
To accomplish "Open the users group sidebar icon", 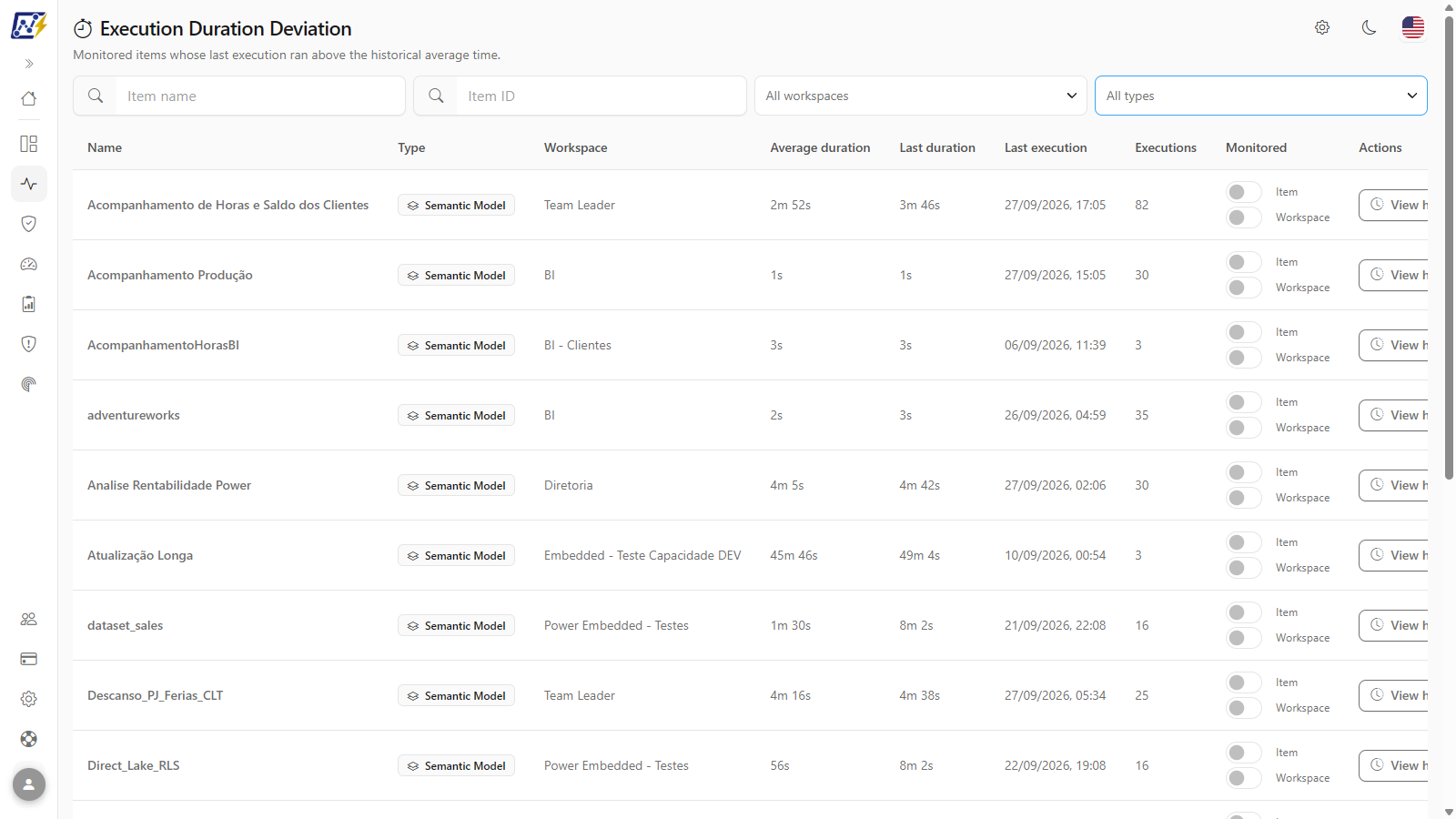I will (x=29, y=619).
